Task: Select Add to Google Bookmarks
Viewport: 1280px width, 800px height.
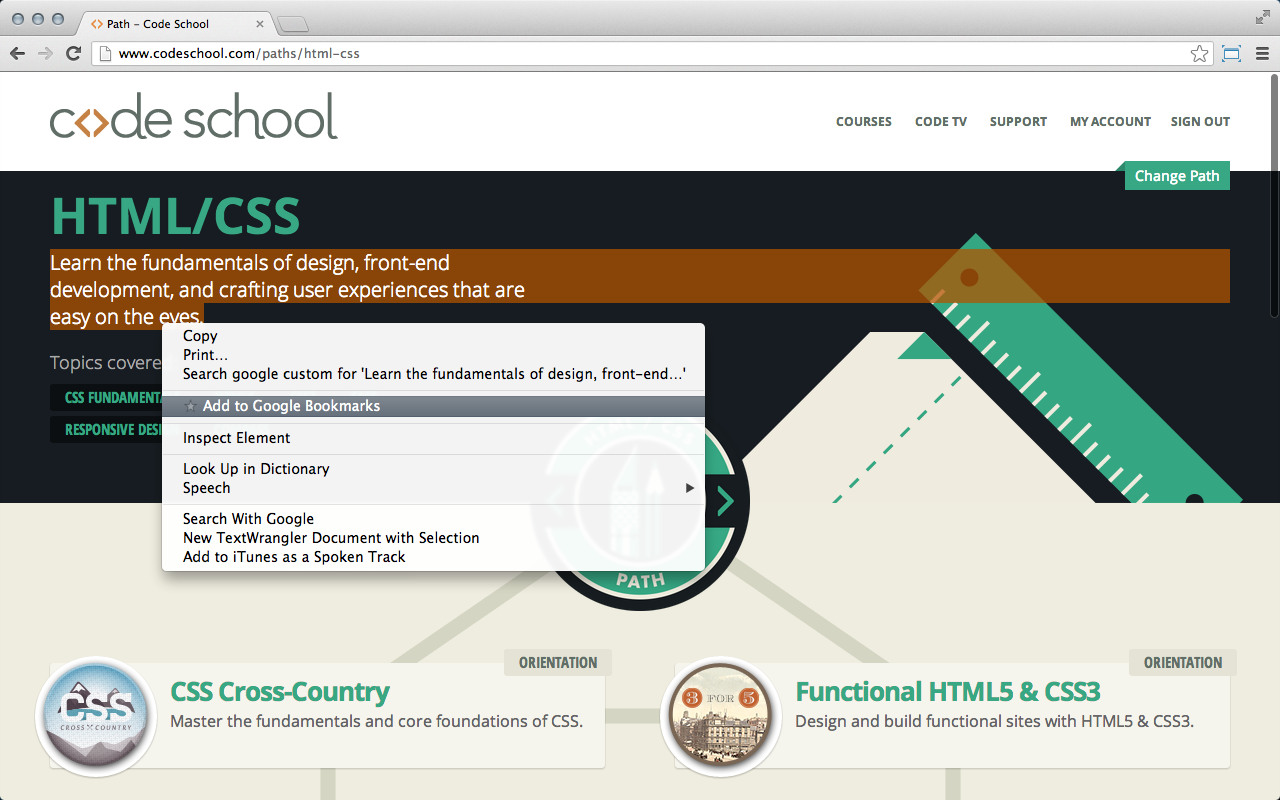Action: point(433,406)
